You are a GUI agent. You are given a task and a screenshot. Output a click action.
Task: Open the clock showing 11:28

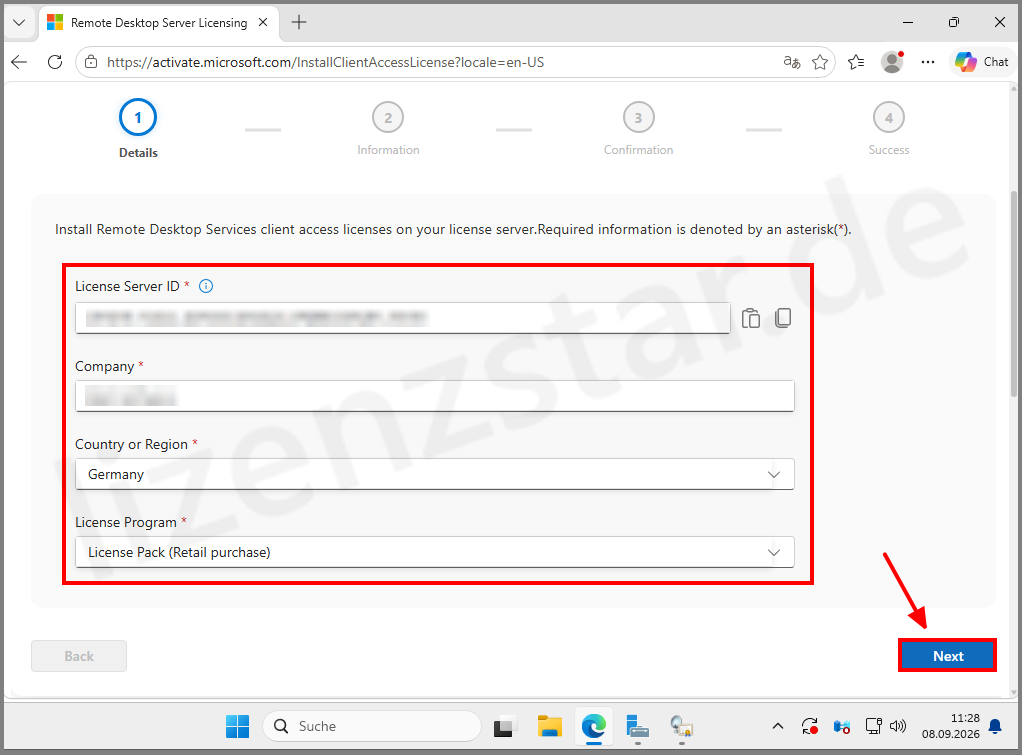point(950,726)
